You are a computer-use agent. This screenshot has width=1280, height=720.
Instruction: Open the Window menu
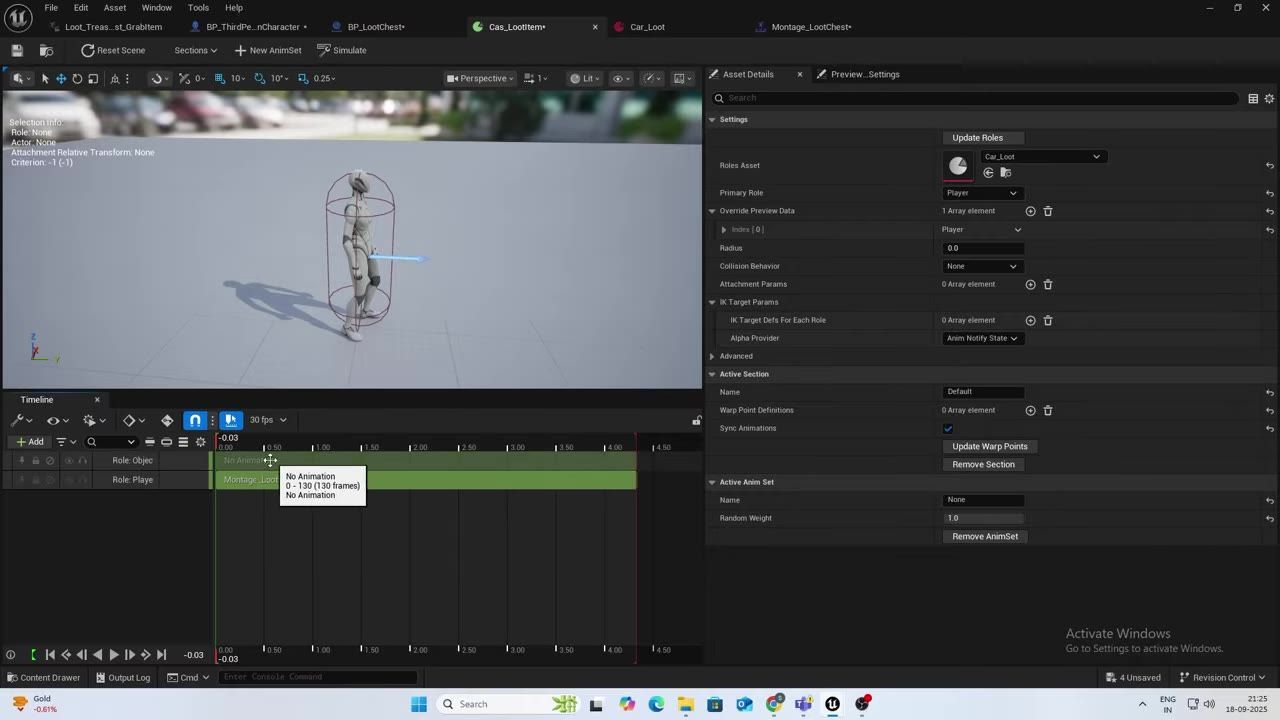[x=156, y=7]
